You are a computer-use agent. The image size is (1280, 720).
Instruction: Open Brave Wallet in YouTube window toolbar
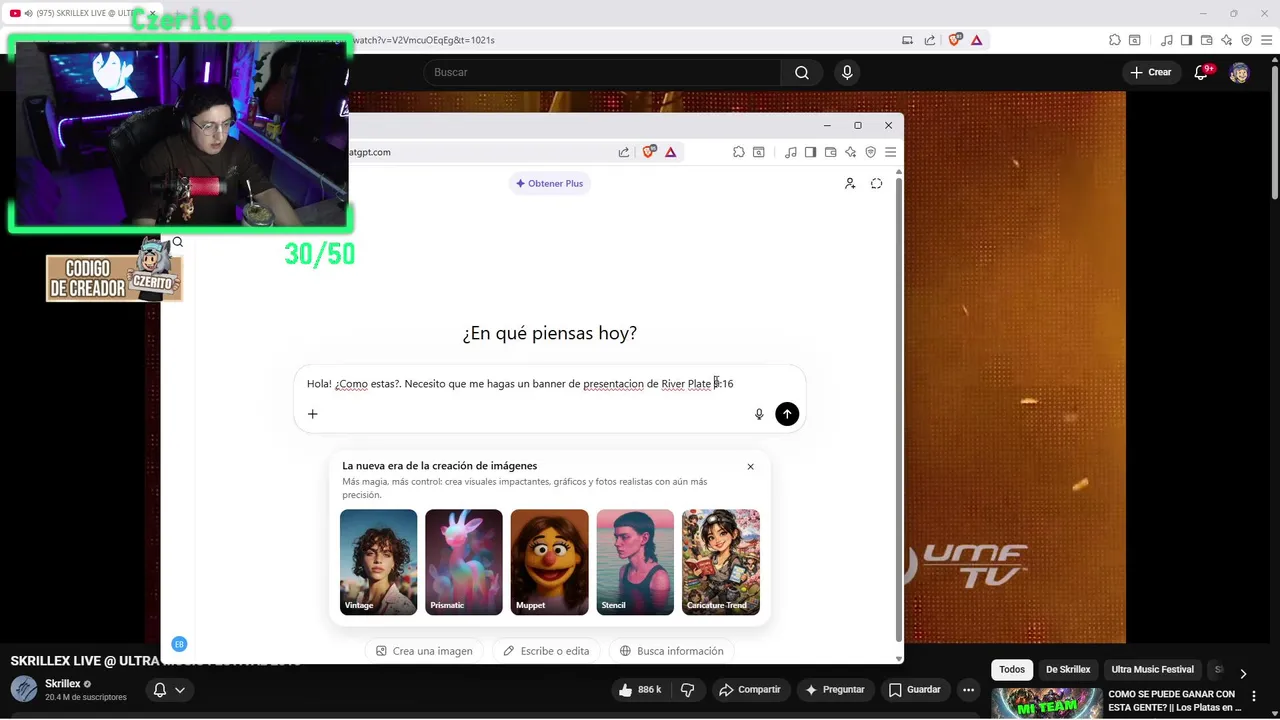point(1207,40)
